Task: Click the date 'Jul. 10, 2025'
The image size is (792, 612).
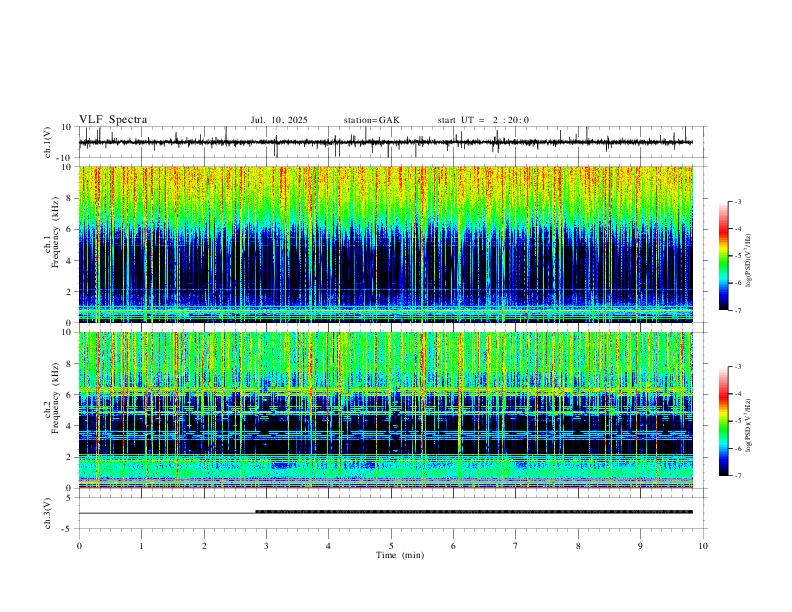Action: coord(279,120)
